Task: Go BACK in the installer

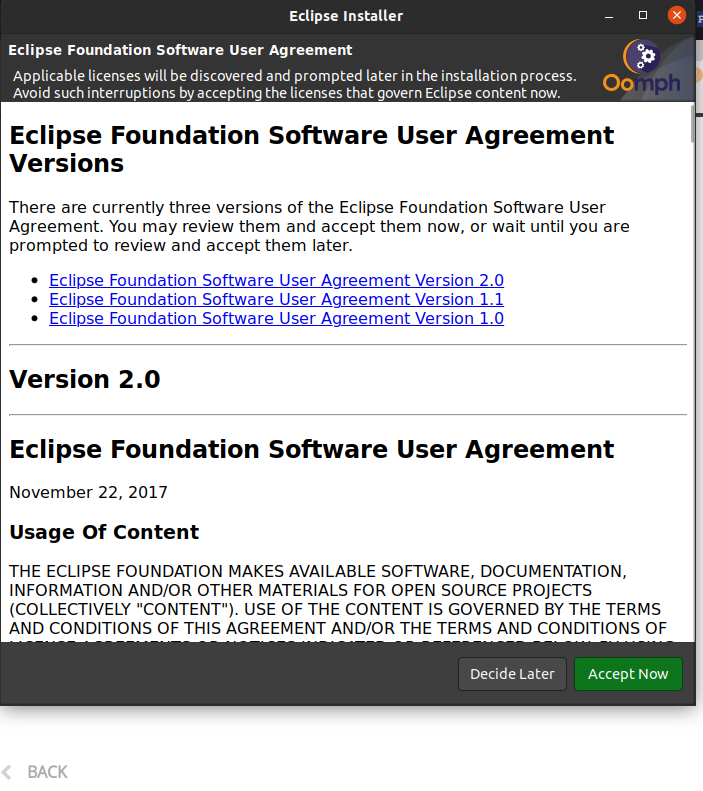Action: (47, 772)
